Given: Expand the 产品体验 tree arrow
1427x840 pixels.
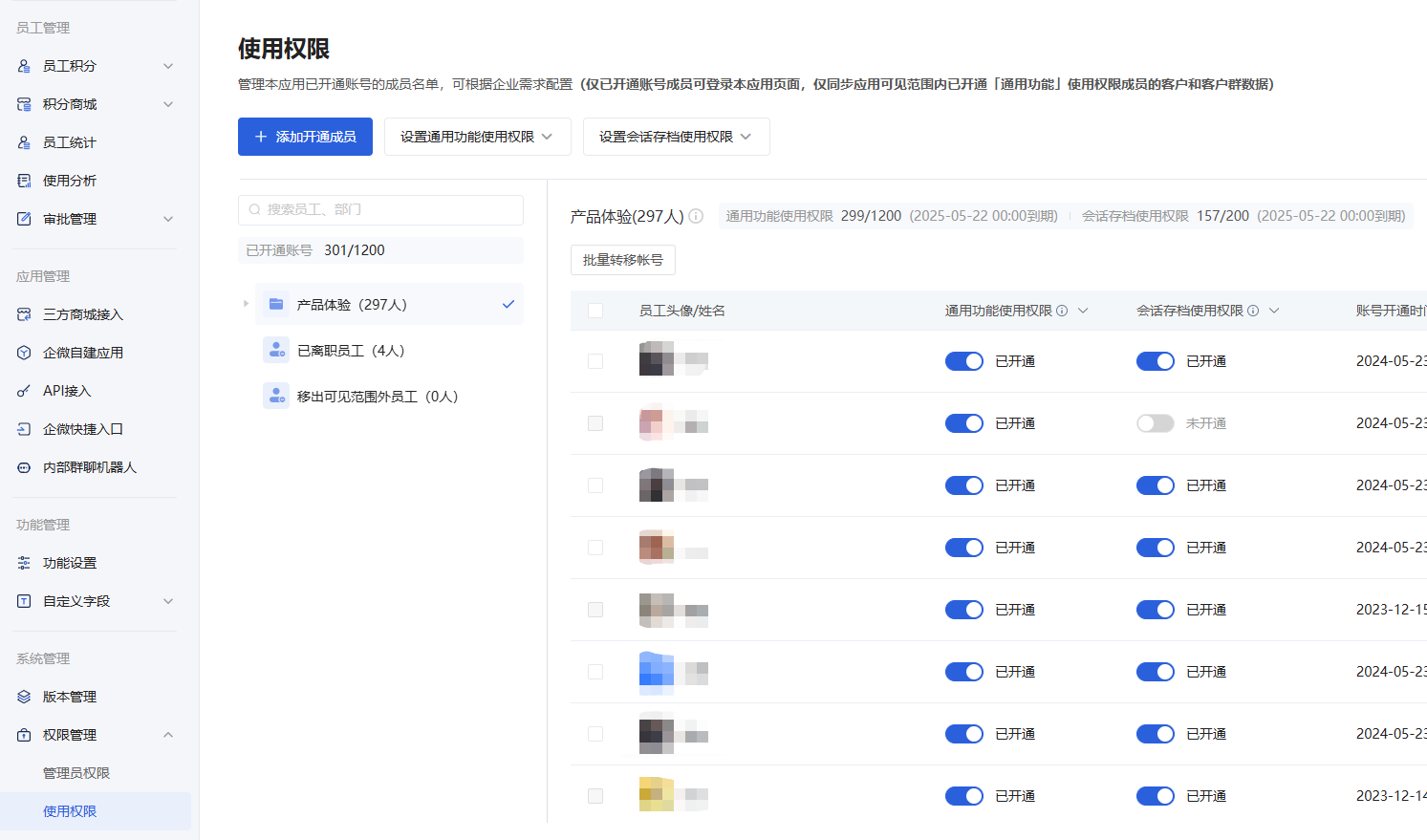Looking at the screenshot, I should [x=246, y=304].
